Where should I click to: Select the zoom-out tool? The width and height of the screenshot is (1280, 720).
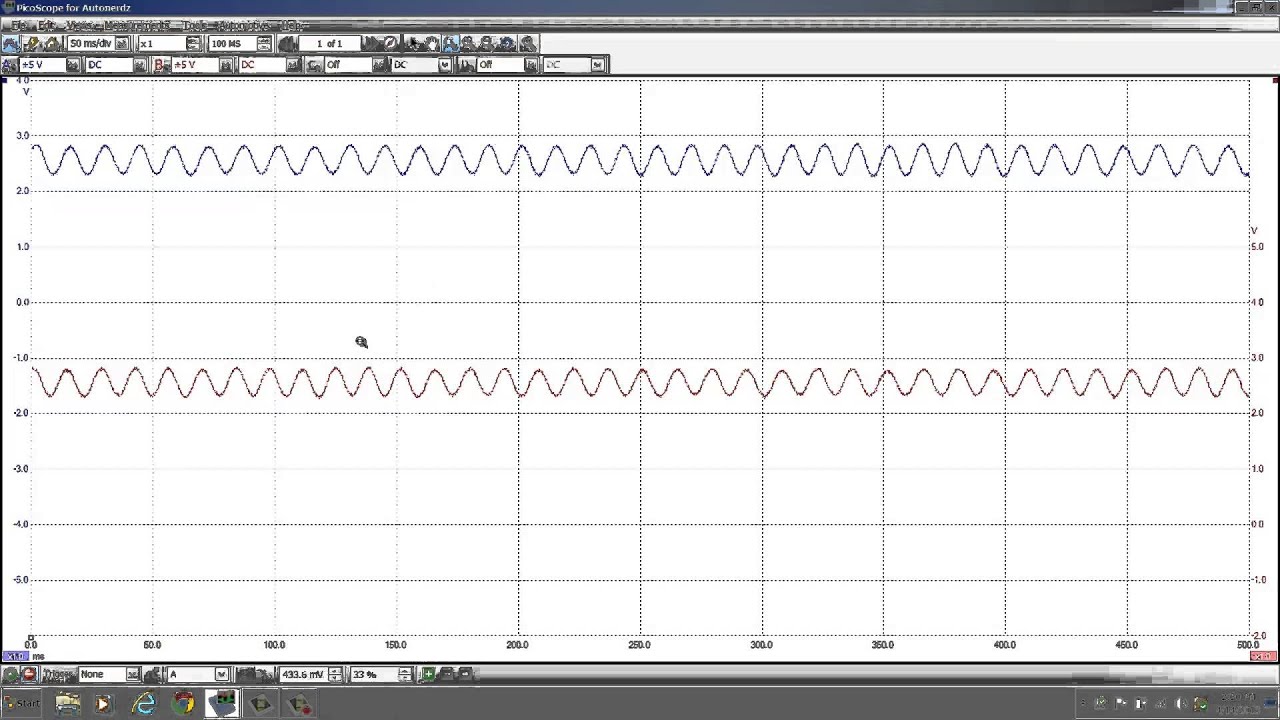coord(486,44)
